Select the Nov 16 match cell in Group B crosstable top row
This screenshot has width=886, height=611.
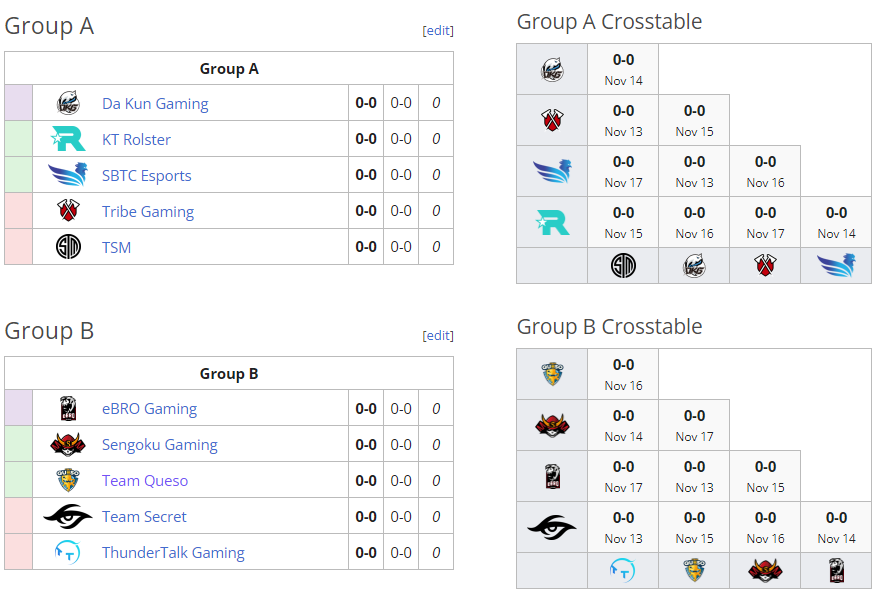(623, 375)
